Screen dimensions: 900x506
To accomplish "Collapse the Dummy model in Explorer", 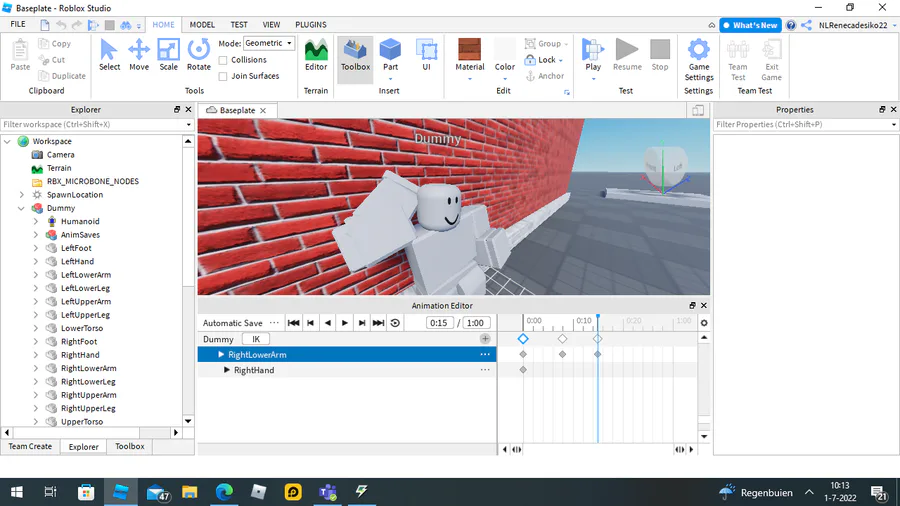I will [x=21, y=208].
